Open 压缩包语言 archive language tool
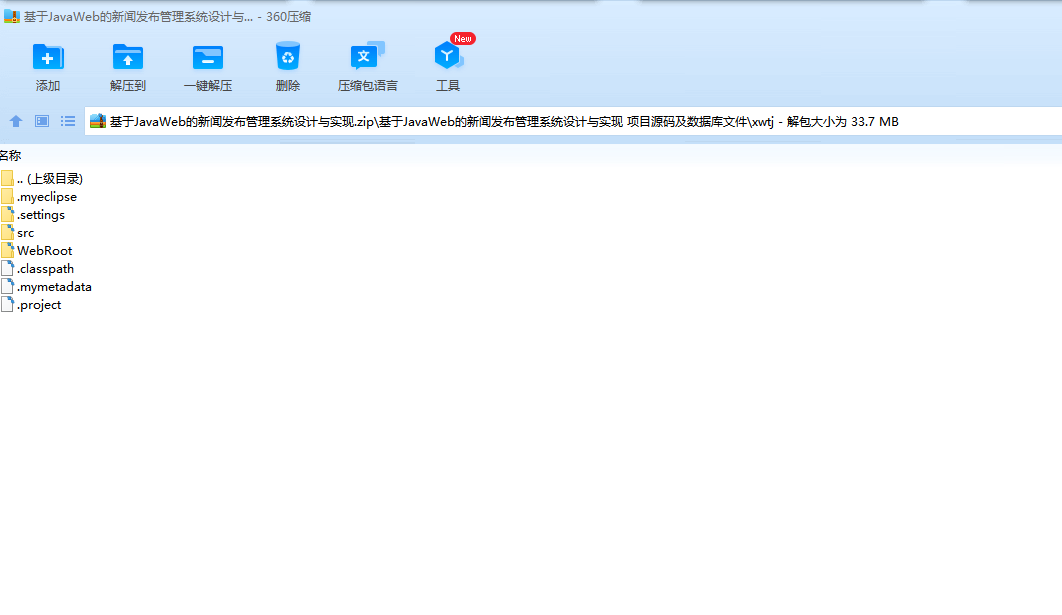This screenshot has height=615, width=1062. point(367,56)
